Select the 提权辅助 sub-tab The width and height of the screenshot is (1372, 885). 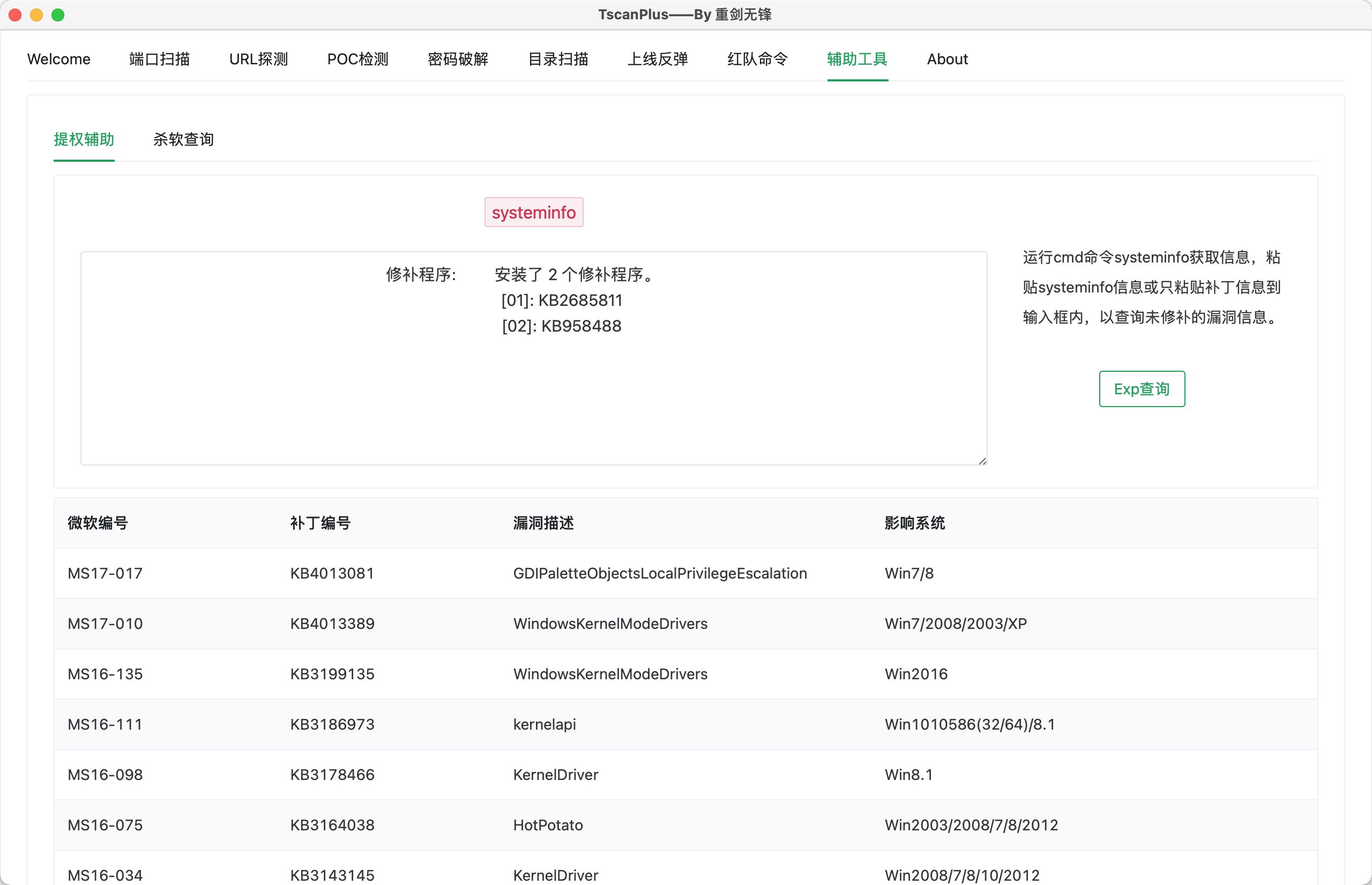pos(84,139)
